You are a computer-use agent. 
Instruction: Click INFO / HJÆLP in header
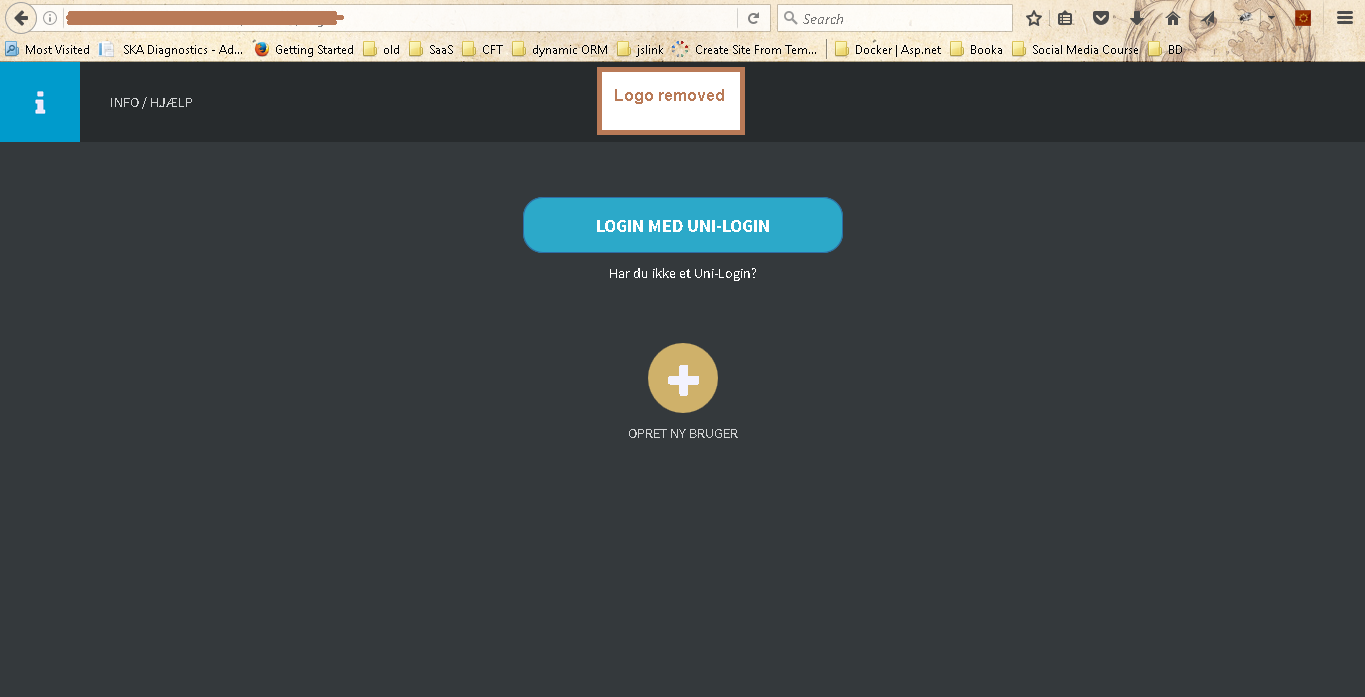(x=151, y=102)
